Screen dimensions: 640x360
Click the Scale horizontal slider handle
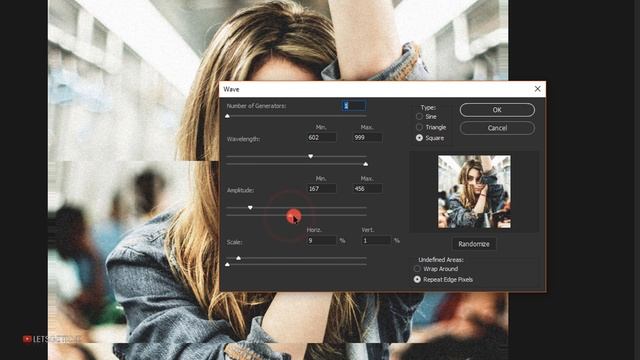click(239, 258)
